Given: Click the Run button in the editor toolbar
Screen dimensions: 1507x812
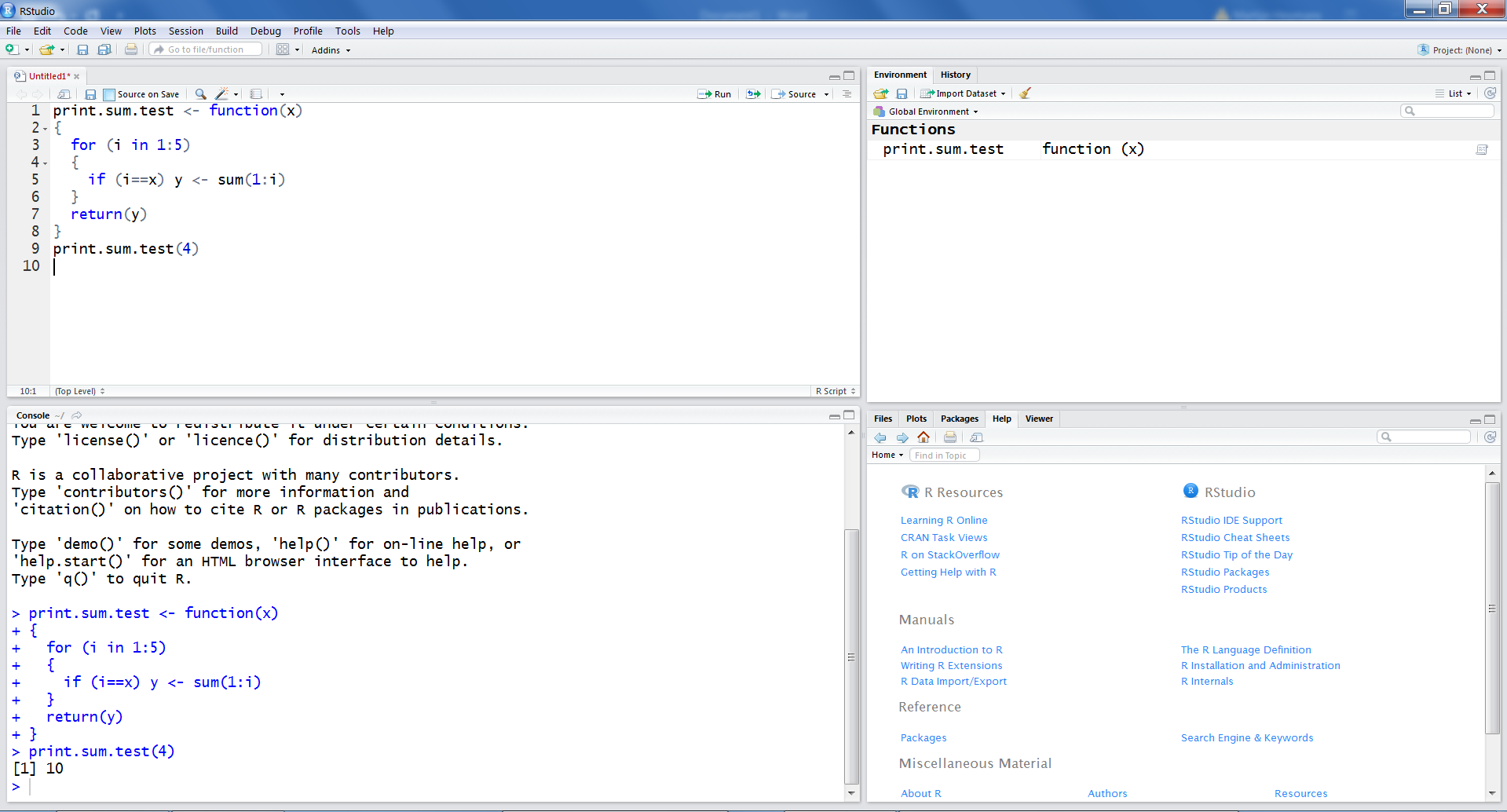Looking at the screenshot, I should (715, 94).
